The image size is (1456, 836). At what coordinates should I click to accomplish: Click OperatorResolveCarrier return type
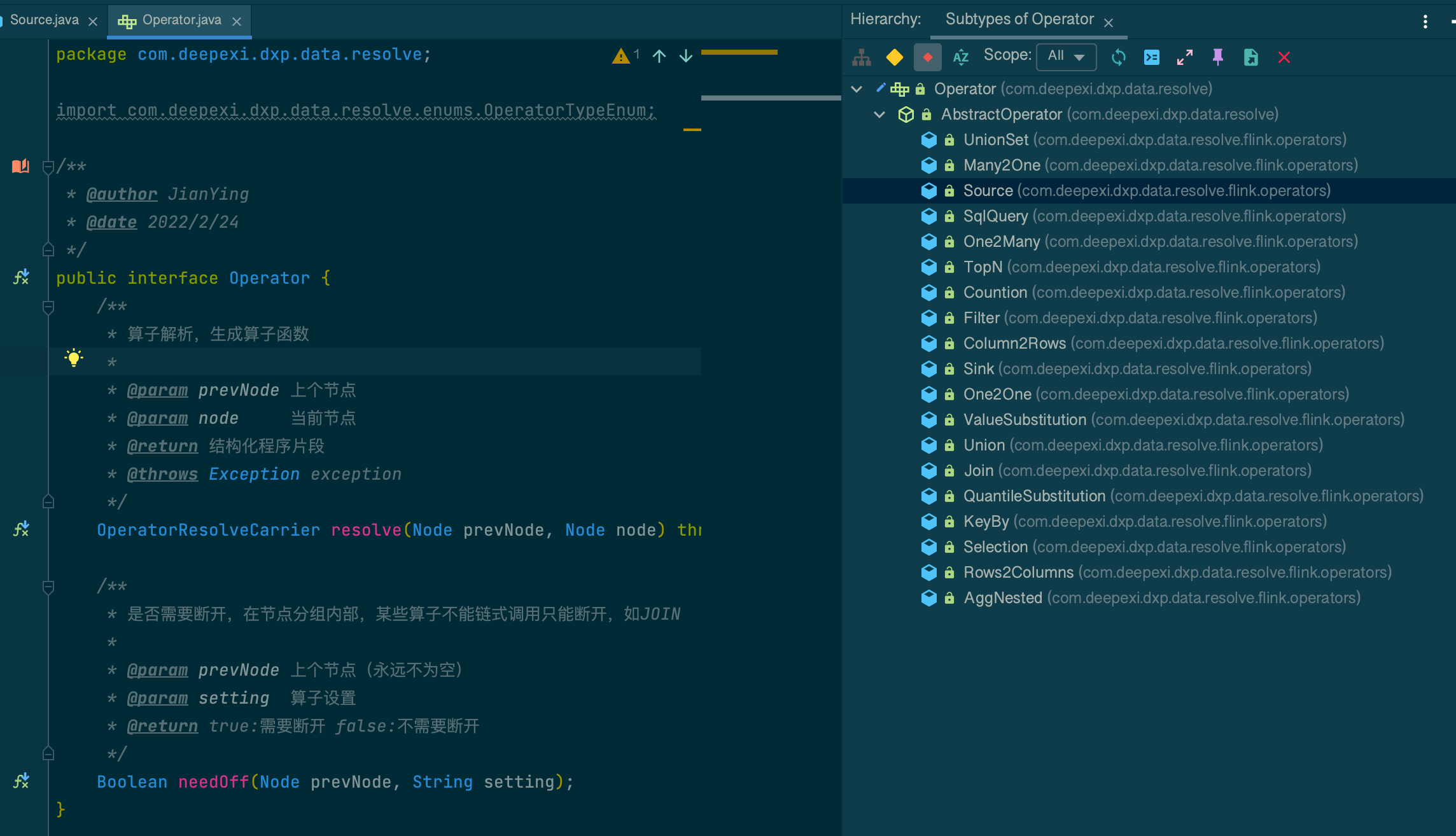[x=208, y=530]
